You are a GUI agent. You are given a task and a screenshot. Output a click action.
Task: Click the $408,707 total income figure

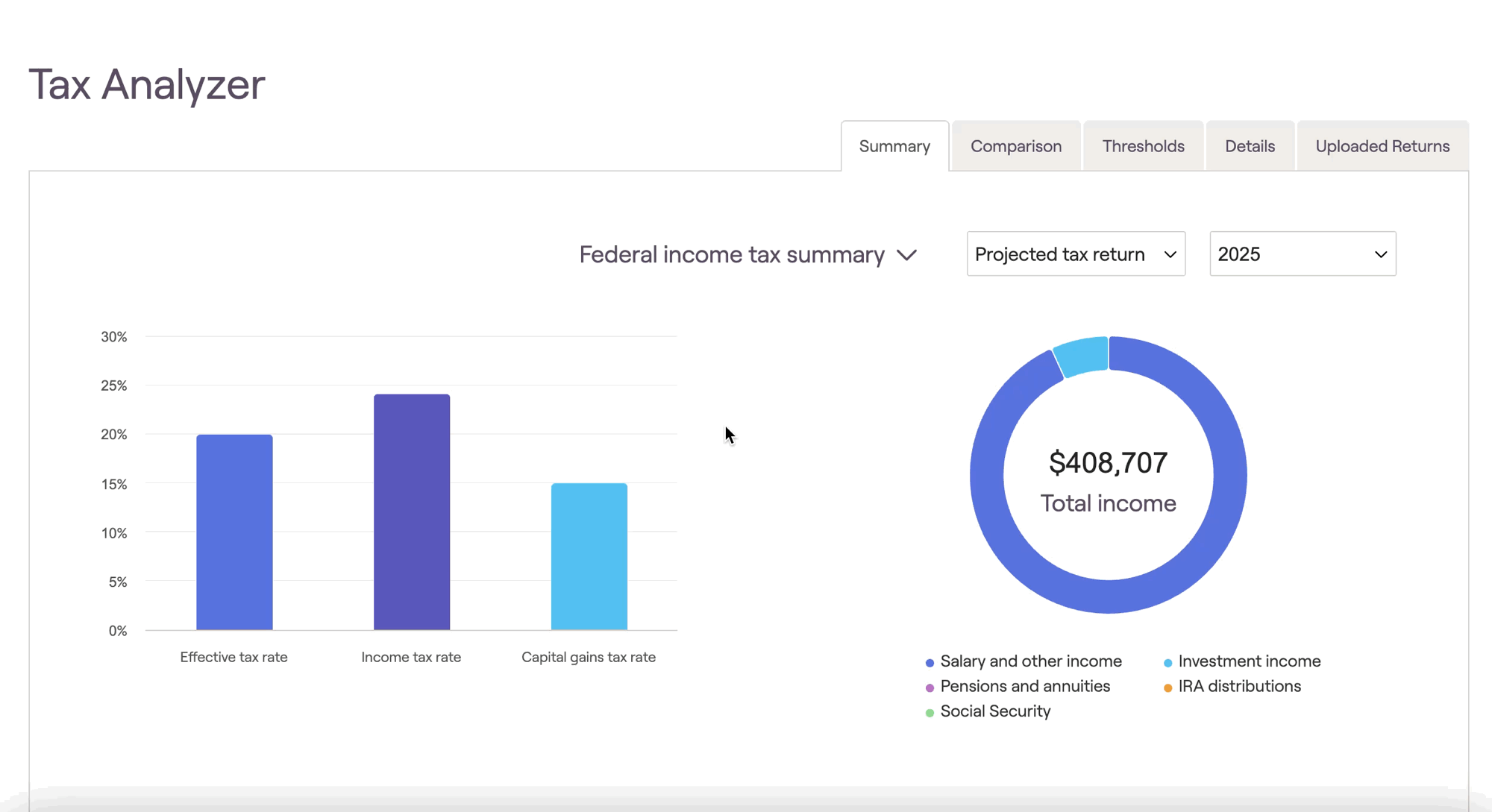1108,463
